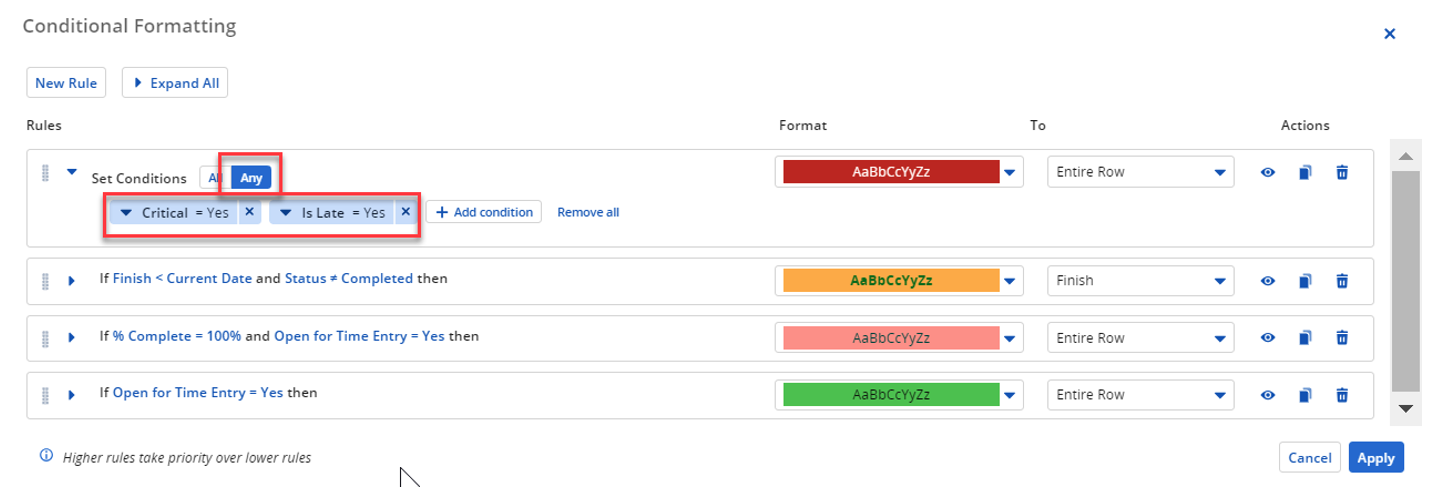Grab the drag handle of the Finish rule
Screen dimensions: 1446x504
45,281
